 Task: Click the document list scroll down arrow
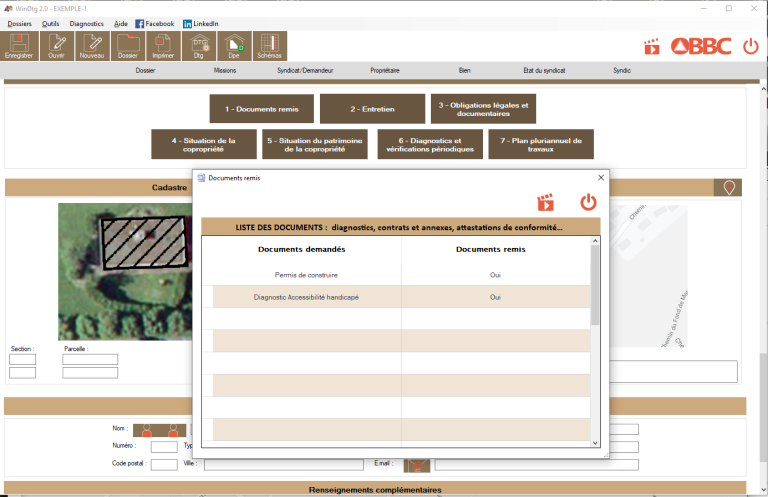click(595, 443)
